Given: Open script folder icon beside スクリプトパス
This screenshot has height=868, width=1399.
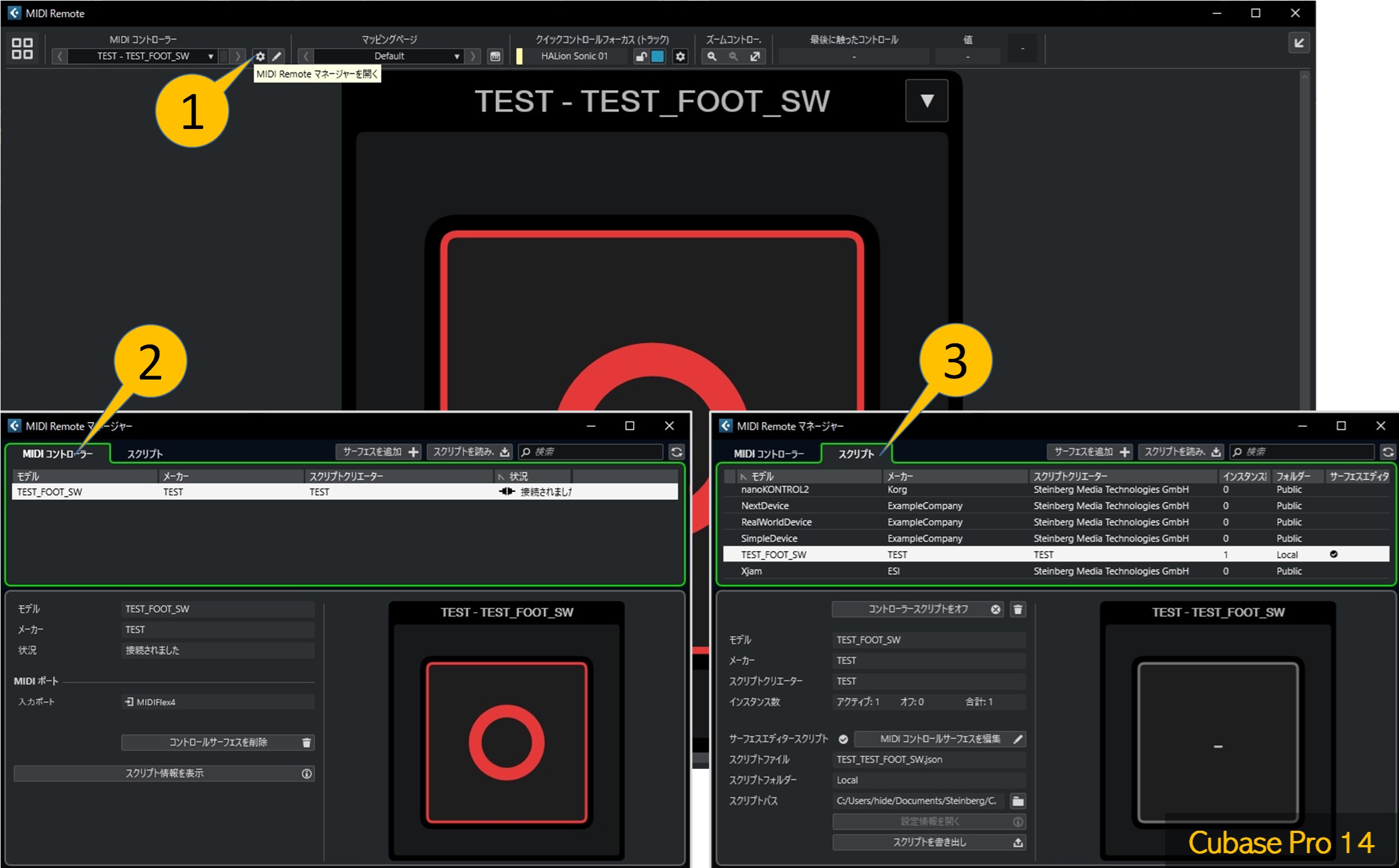Looking at the screenshot, I should pos(1018,801).
